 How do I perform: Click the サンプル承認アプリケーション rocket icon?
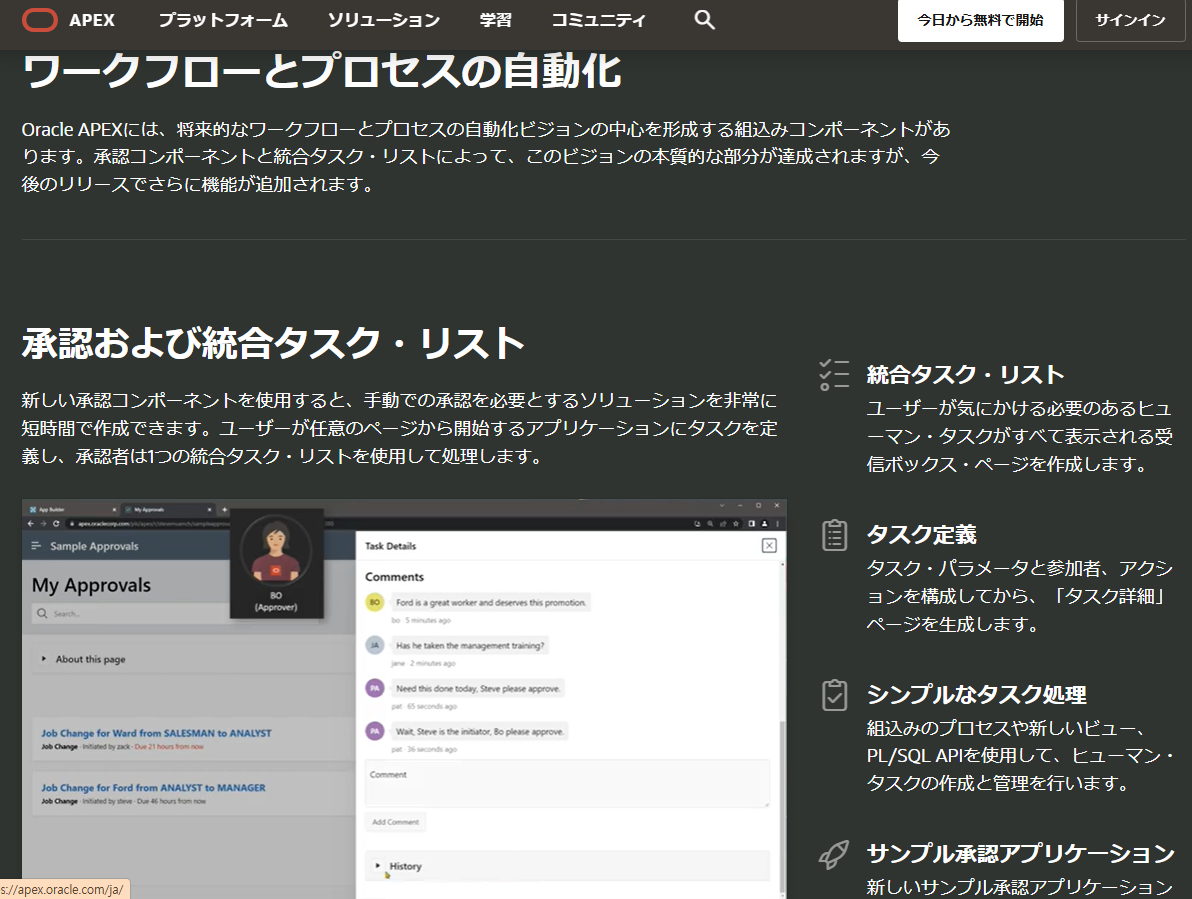coord(834,854)
